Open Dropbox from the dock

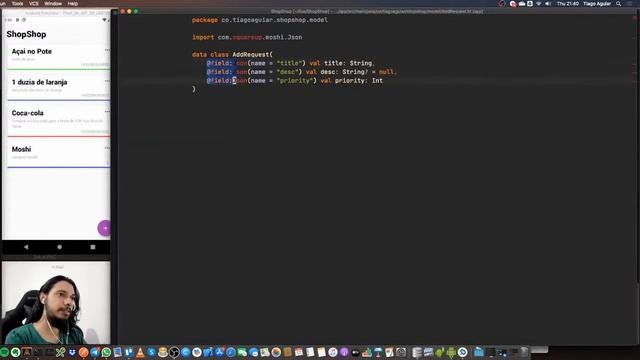click(x=72, y=352)
